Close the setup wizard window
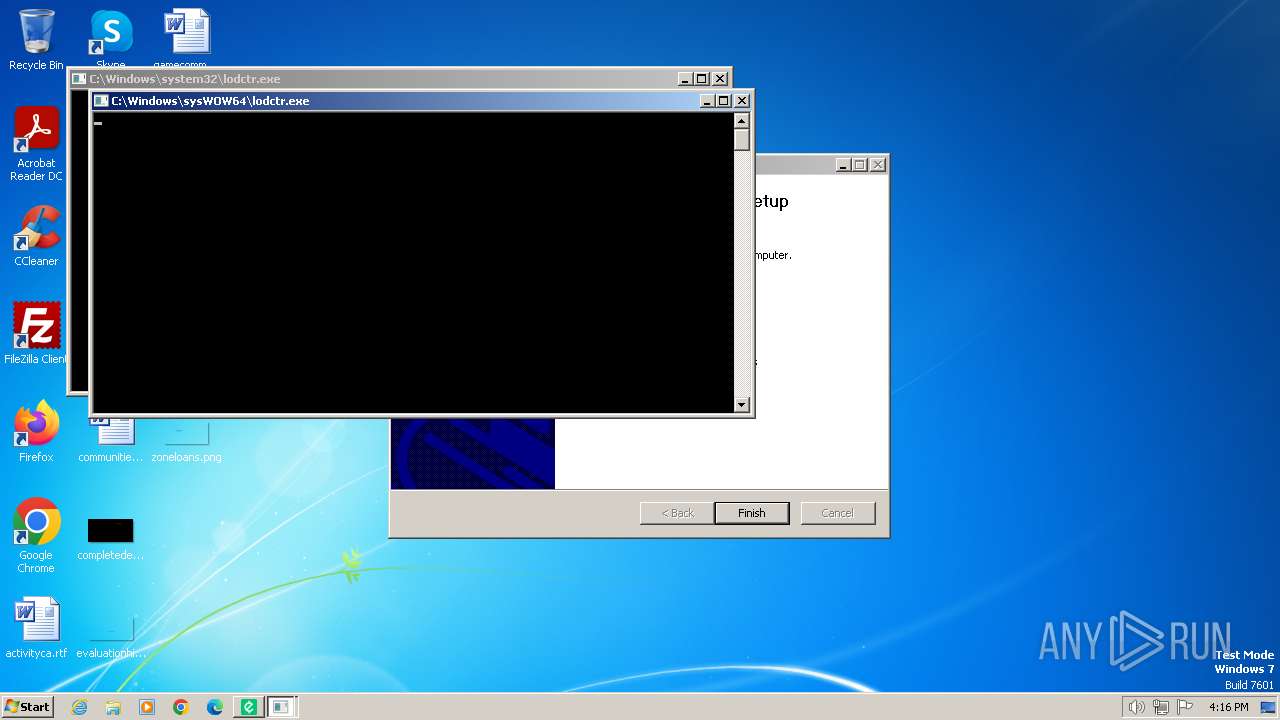 (x=878, y=165)
